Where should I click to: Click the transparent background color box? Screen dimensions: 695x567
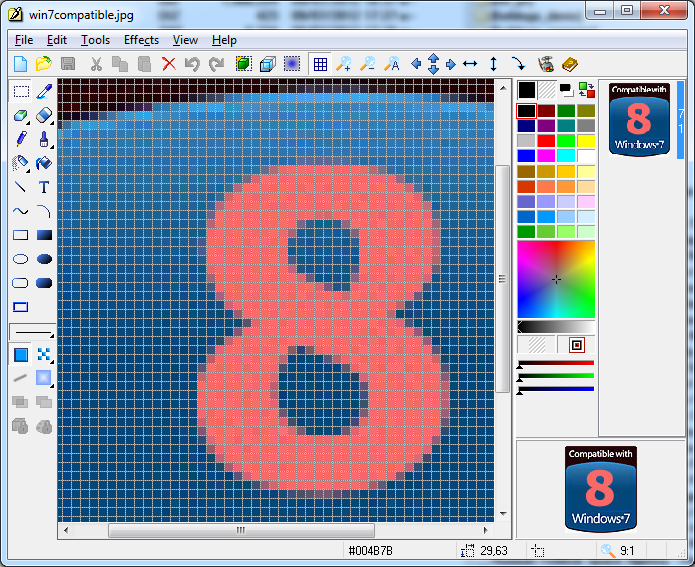click(x=547, y=90)
